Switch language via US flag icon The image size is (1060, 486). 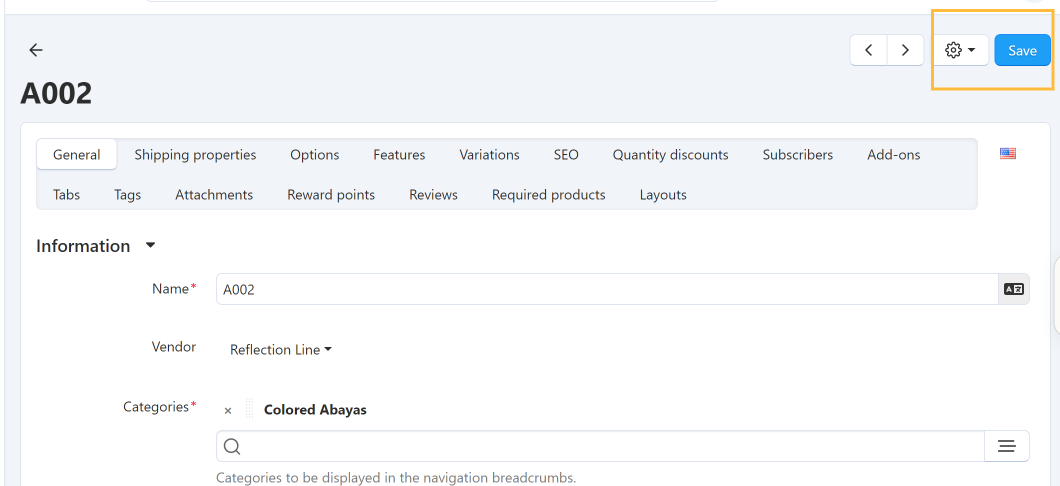[x=1007, y=153]
